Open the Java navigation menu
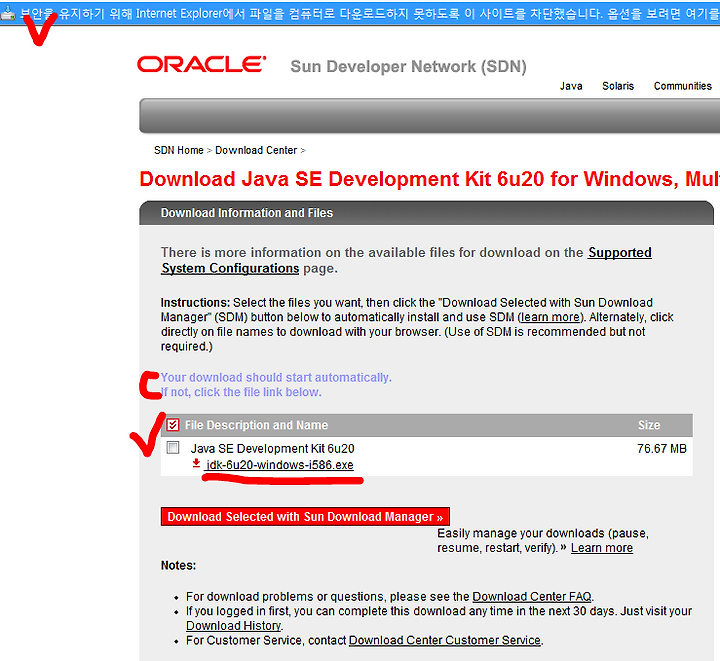 [x=571, y=86]
